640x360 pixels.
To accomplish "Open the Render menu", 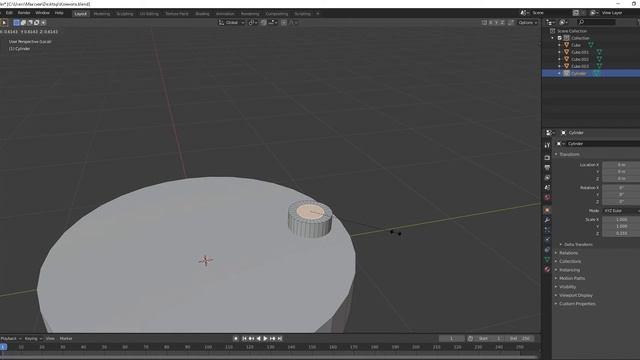I will click(24, 13).
